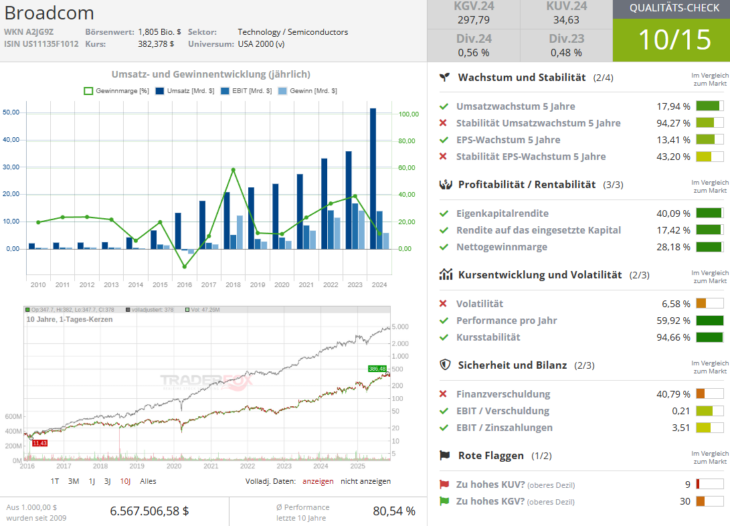Click the plant icon beside Wachstum und Stabilität
The image size is (730, 526).
pyautogui.click(x=444, y=77)
